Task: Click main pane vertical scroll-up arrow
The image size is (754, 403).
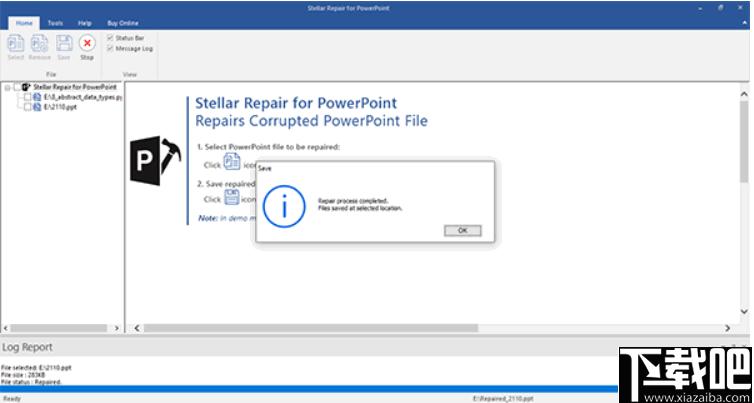Action: point(744,94)
